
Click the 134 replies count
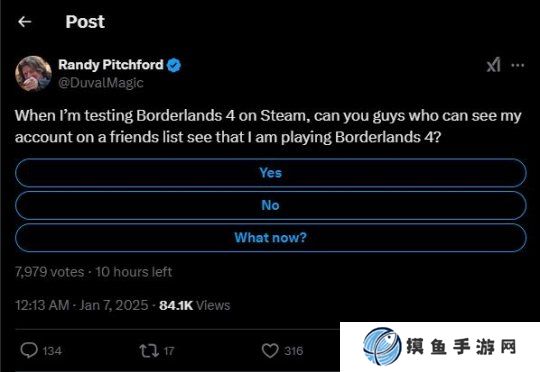point(52,351)
